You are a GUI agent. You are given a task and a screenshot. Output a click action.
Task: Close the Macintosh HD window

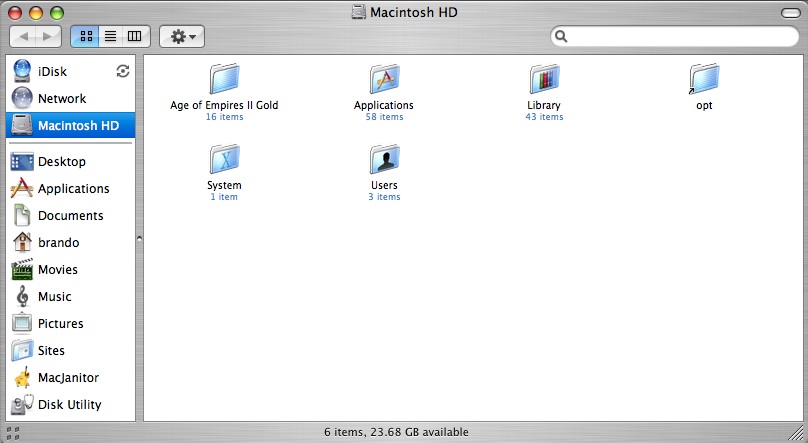pos(15,13)
